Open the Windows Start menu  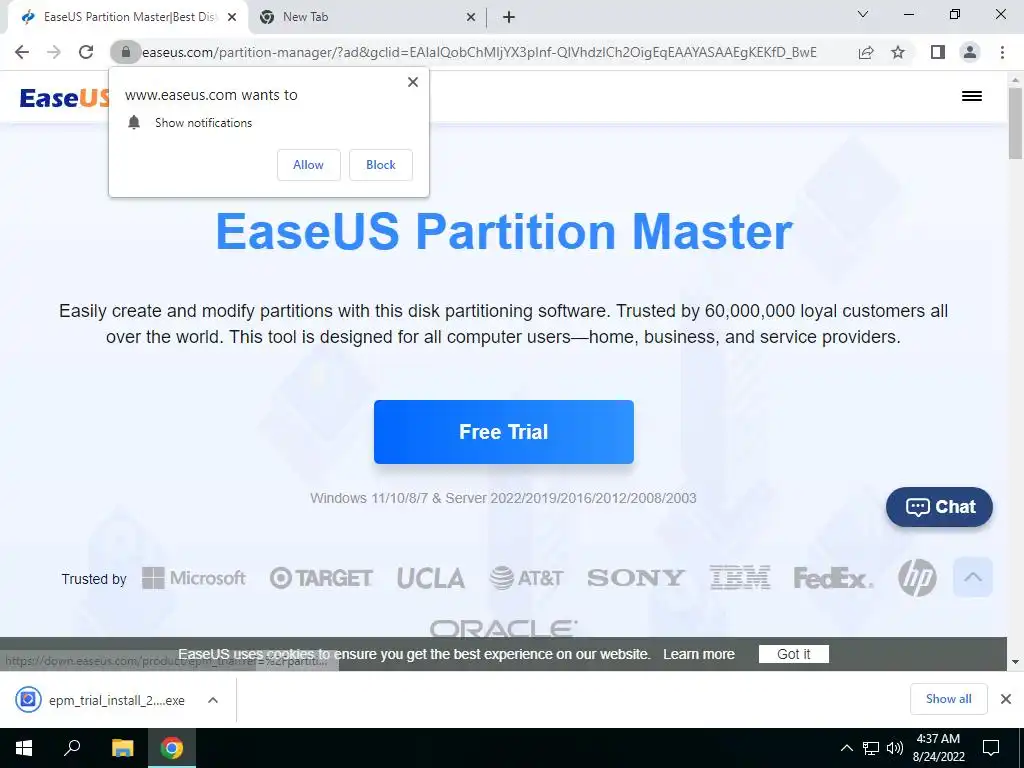tap(24, 748)
